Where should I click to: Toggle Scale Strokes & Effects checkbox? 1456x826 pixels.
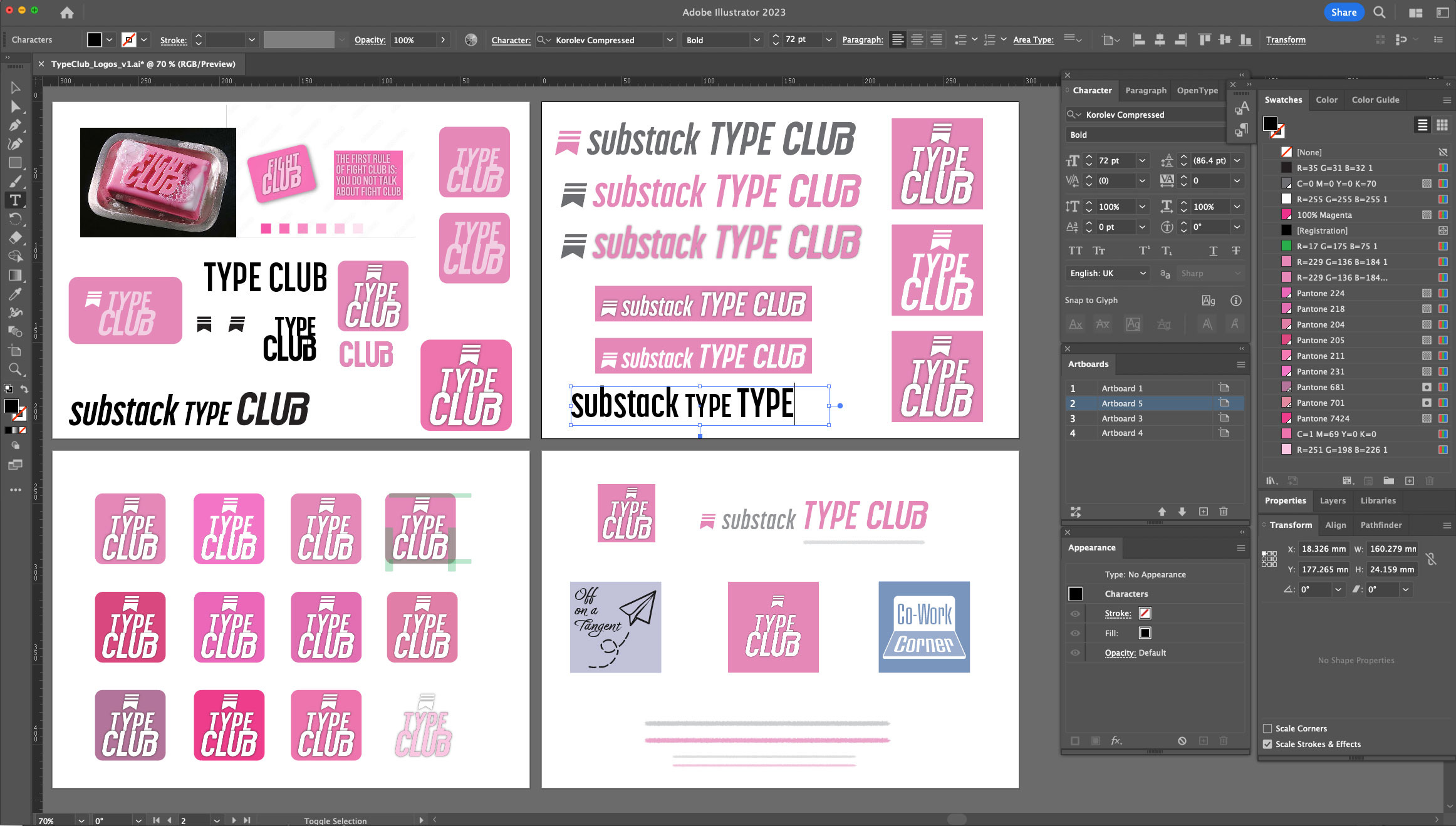pyautogui.click(x=1267, y=744)
